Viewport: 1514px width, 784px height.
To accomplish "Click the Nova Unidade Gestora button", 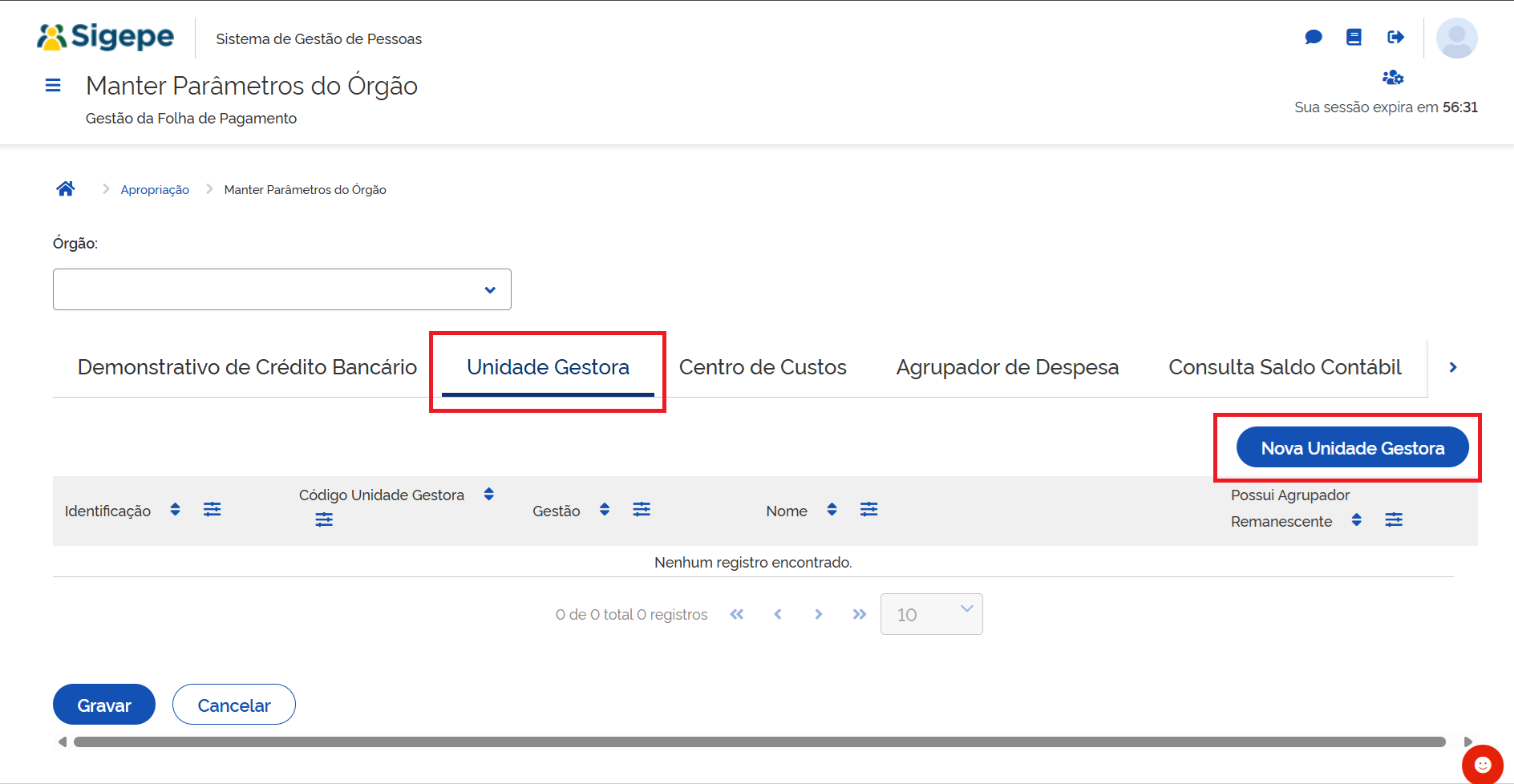I will (x=1351, y=447).
